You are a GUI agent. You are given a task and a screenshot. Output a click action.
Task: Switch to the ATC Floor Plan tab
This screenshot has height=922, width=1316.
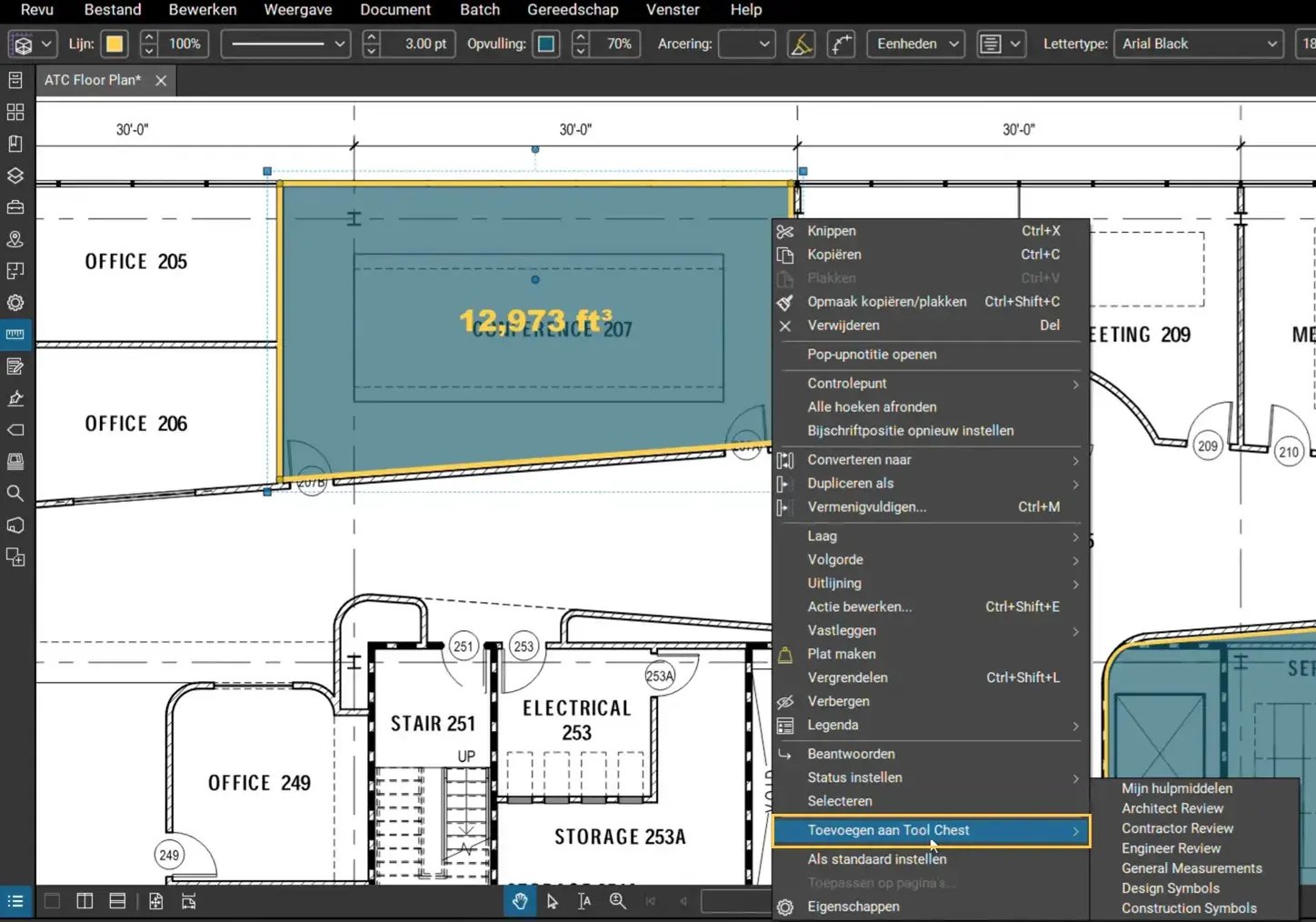tap(93, 80)
